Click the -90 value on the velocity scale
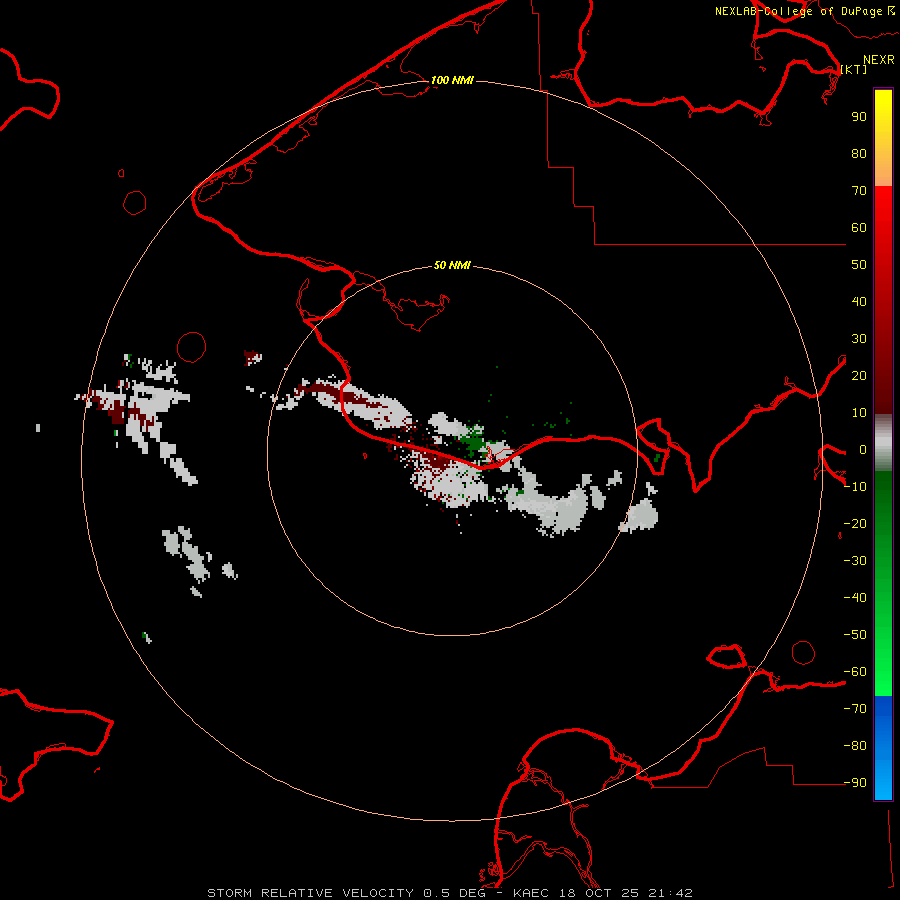 [855, 783]
